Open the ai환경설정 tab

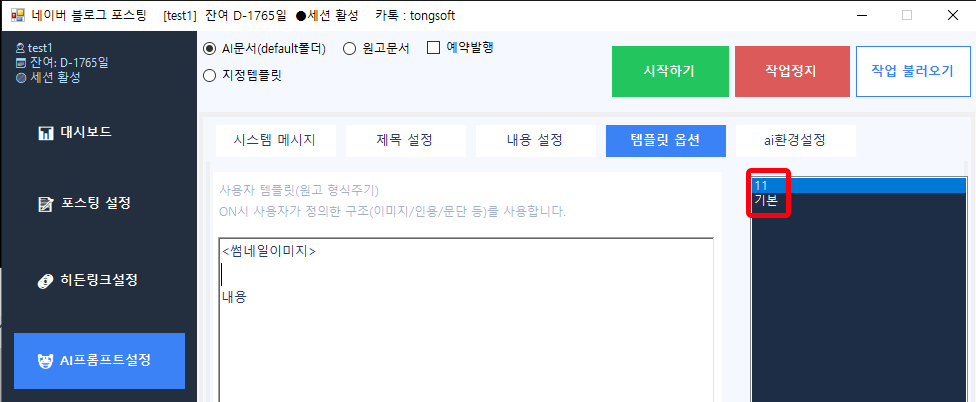click(x=795, y=140)
